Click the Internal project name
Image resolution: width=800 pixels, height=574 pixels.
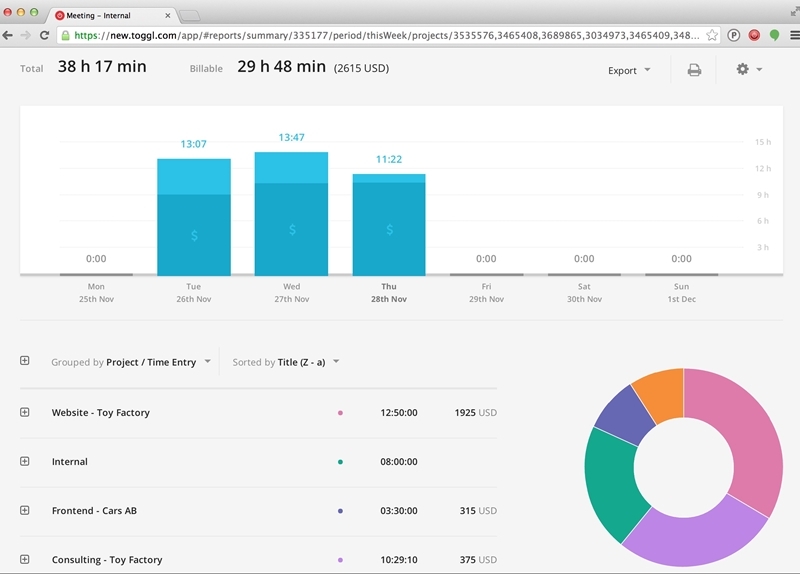pyautogui.click(x=69, y=461)
